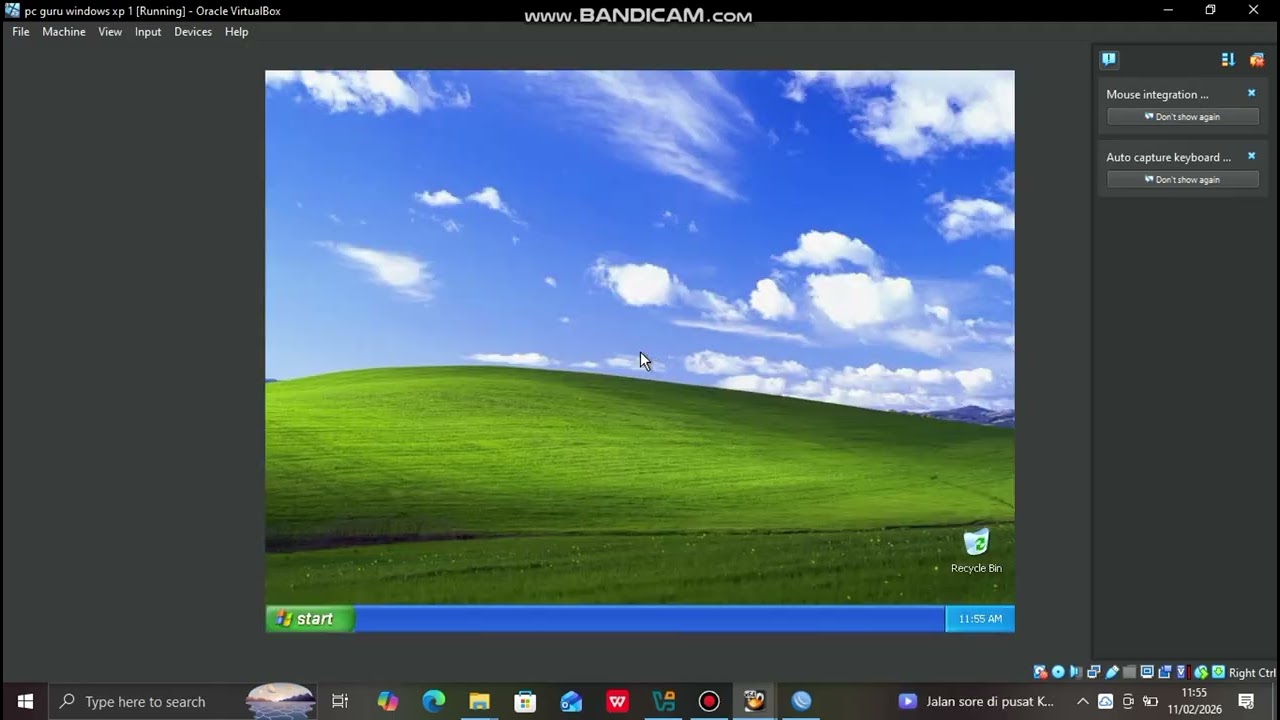
Task: Click the audio status icon
Action: pyautogui.click(x=1076, y=672)
